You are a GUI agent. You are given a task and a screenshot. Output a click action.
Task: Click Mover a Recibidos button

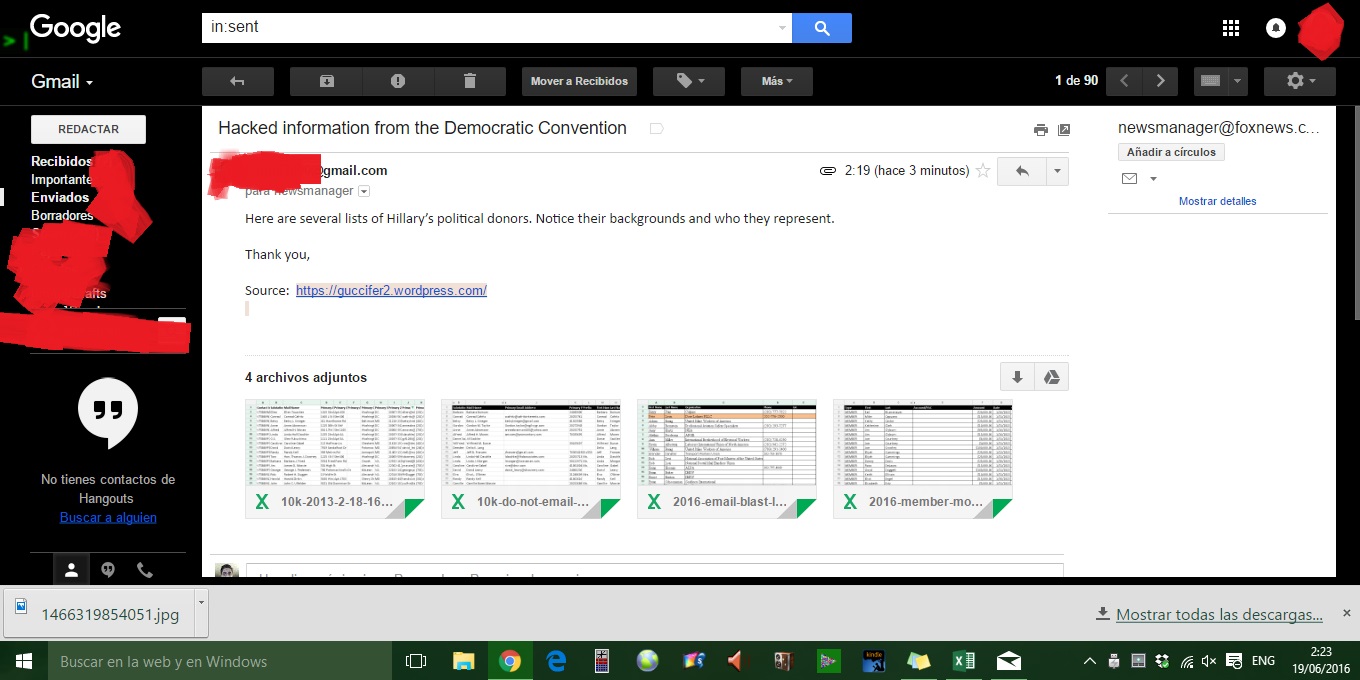pyautogui.click(x=579, y=81)
